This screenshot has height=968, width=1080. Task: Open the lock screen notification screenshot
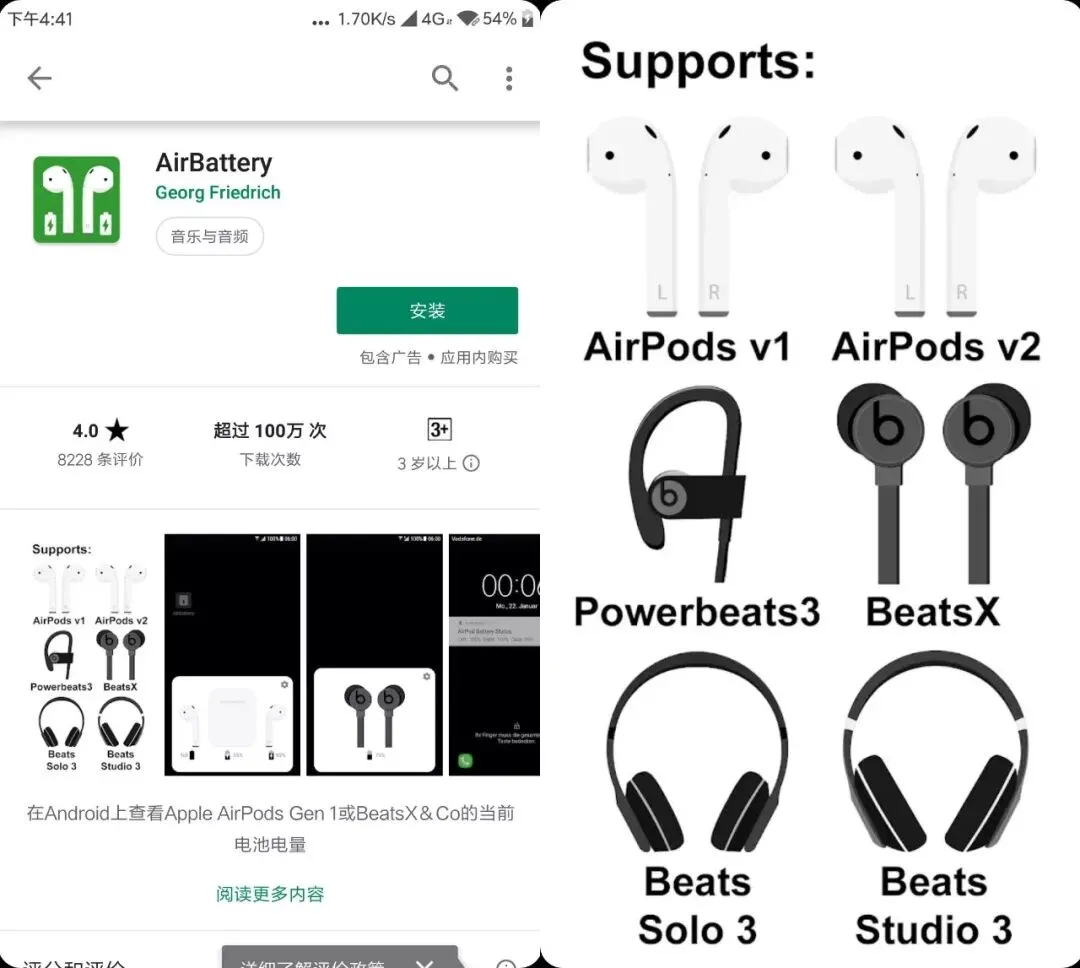(495, 655)
